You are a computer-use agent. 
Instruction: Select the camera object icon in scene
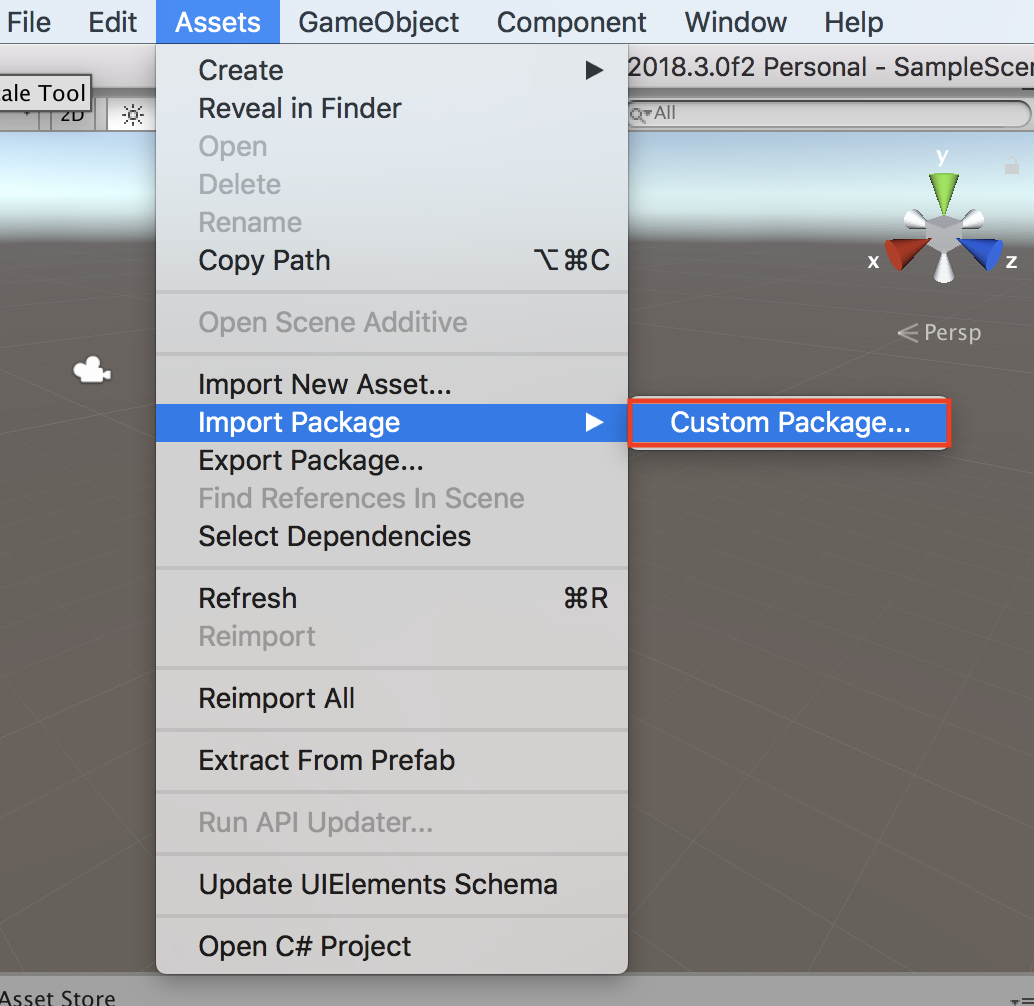click(x=92, y=371)
